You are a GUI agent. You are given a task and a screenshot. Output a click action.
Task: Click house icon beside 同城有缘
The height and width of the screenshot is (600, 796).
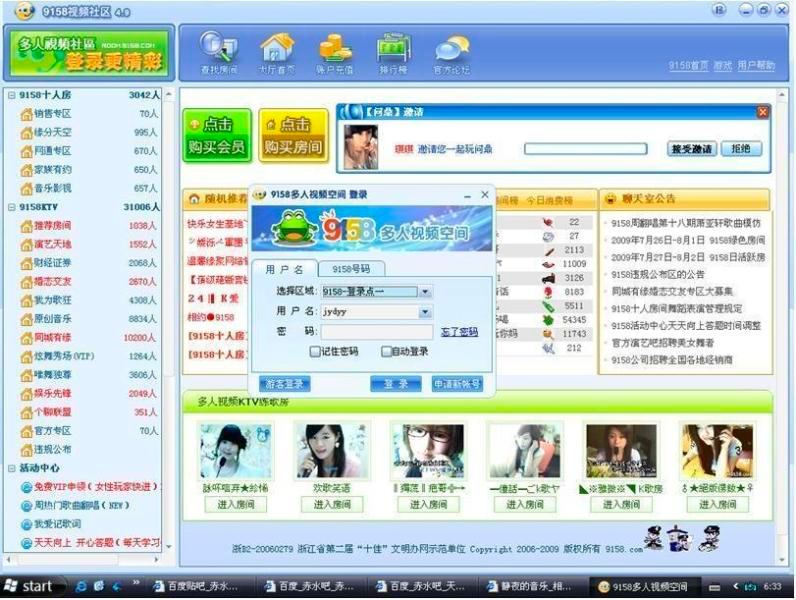(26, 338)
